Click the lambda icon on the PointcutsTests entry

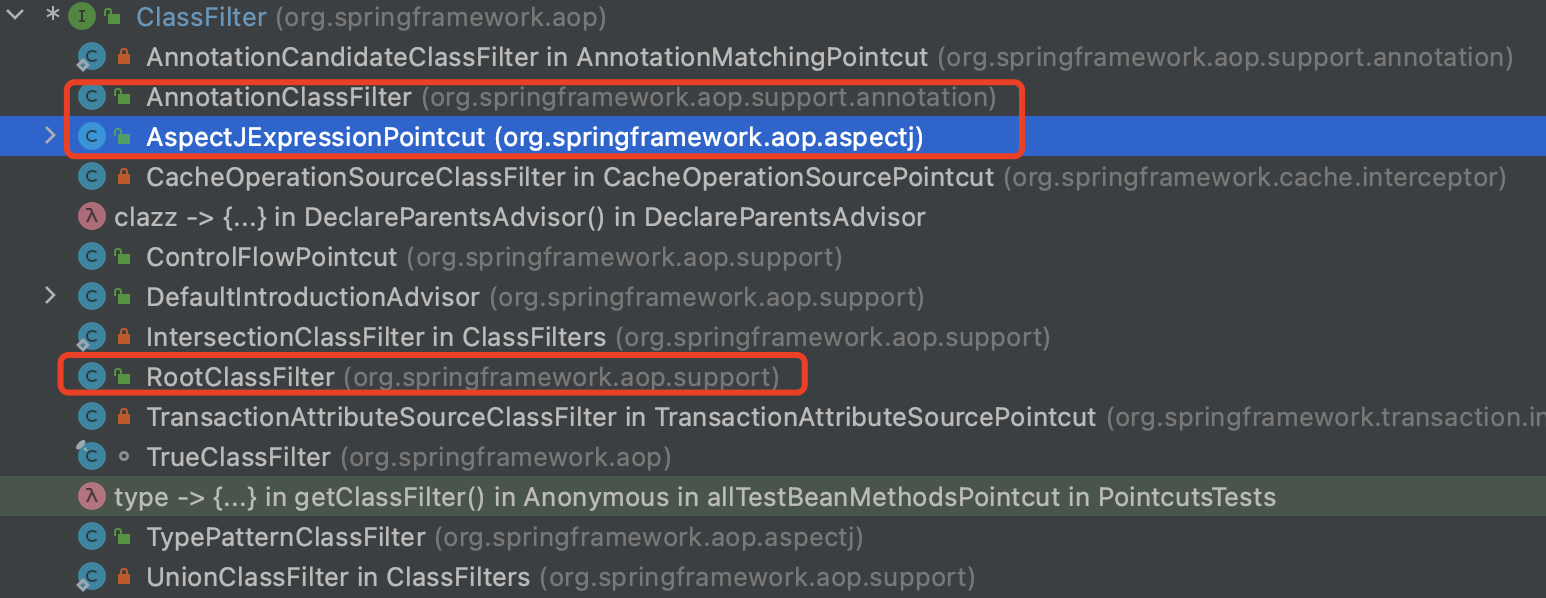[91, 496]
